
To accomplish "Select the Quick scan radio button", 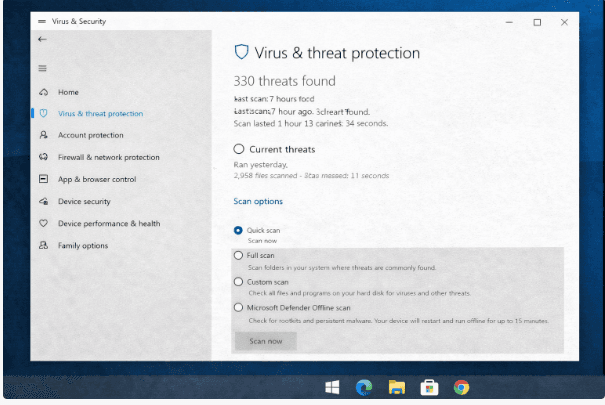I will (x=238, y=230).
